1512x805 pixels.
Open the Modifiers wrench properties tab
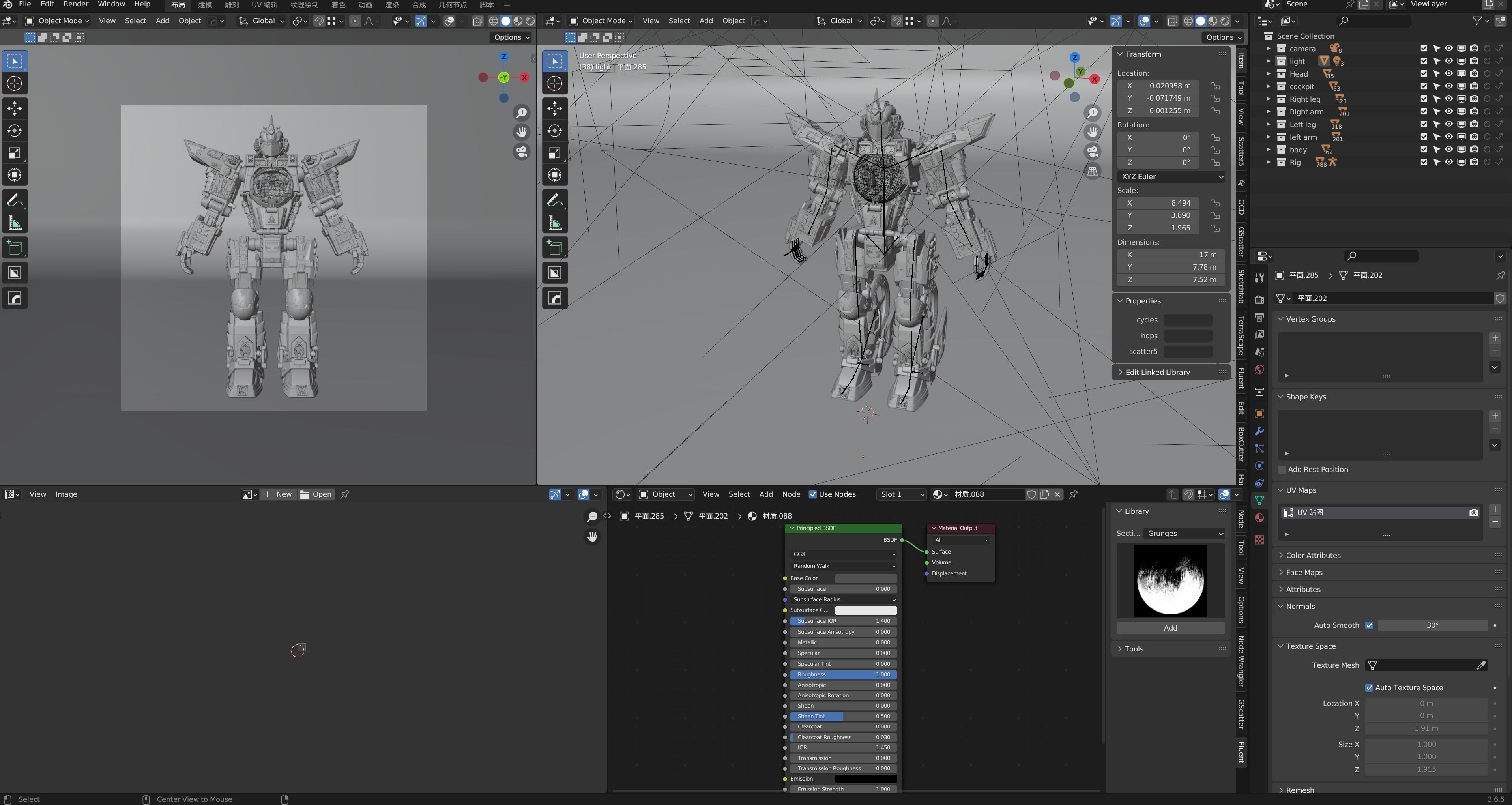click(x=1259, y=431)
